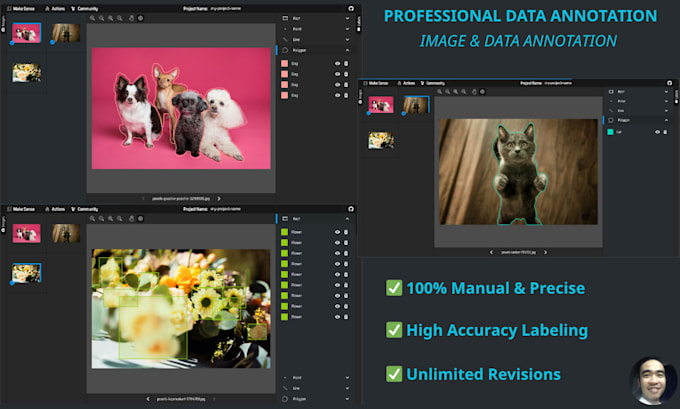This screenshot has width=680, height=409.
Task: Hide the third Flower box via eye icon
Action: pos(337,253)
